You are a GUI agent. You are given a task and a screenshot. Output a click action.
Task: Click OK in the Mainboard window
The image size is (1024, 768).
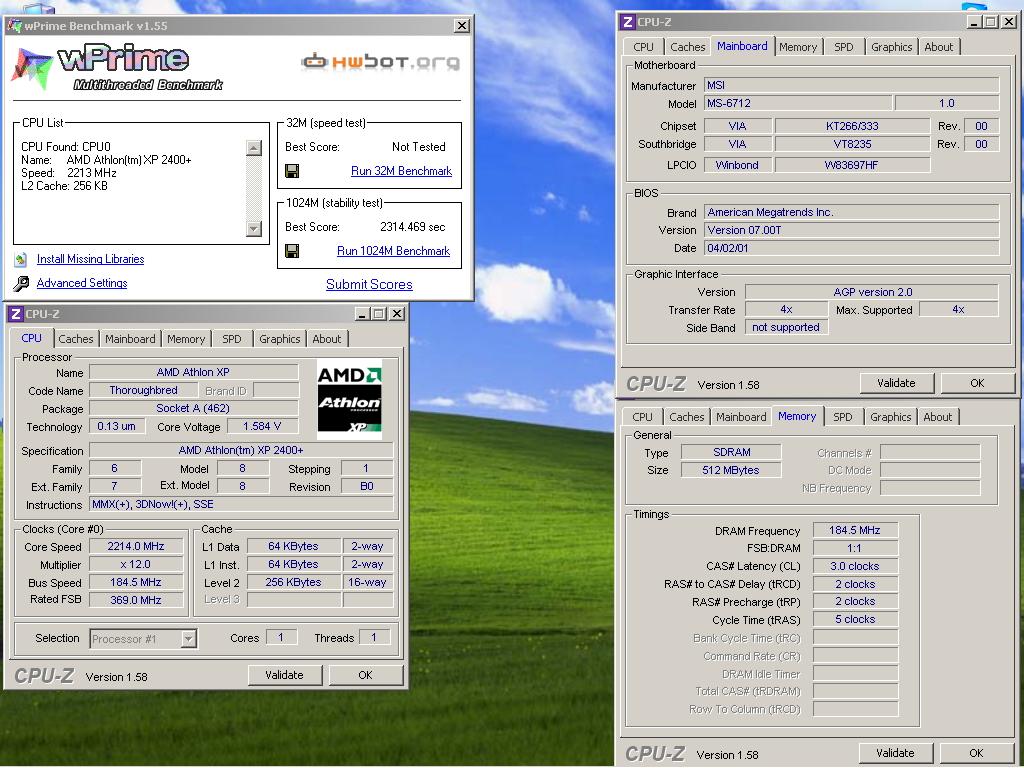click(977, 383)
